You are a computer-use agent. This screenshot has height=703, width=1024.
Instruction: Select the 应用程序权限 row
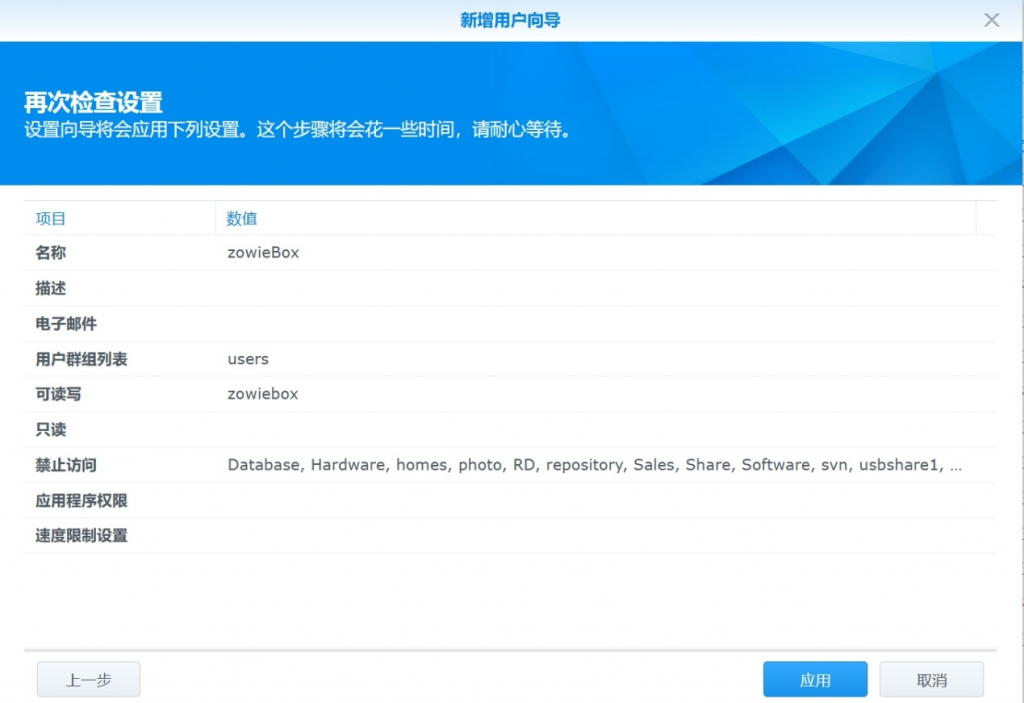point(510,500)
